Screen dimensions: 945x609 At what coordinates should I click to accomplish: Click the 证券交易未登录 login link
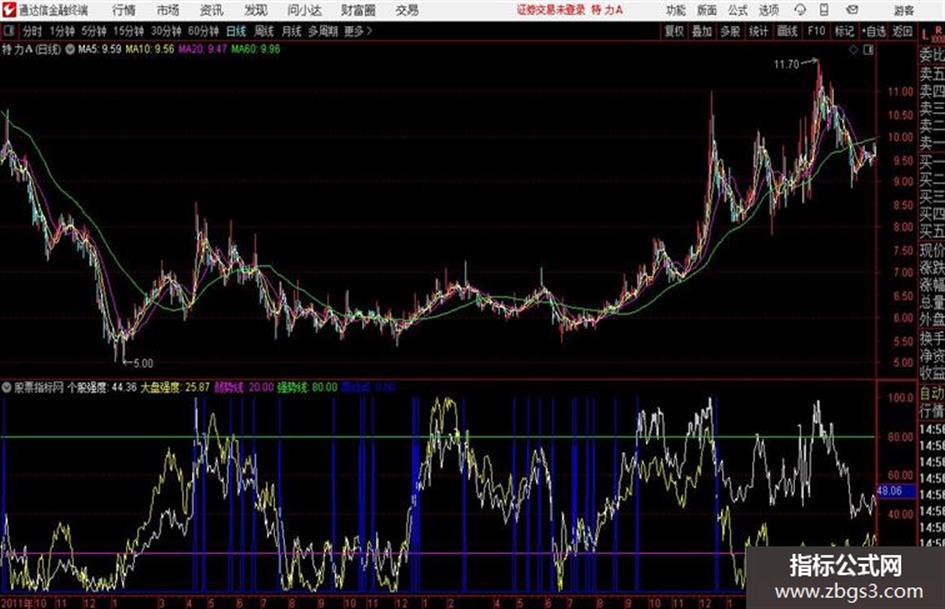click(x=551, y=10)
